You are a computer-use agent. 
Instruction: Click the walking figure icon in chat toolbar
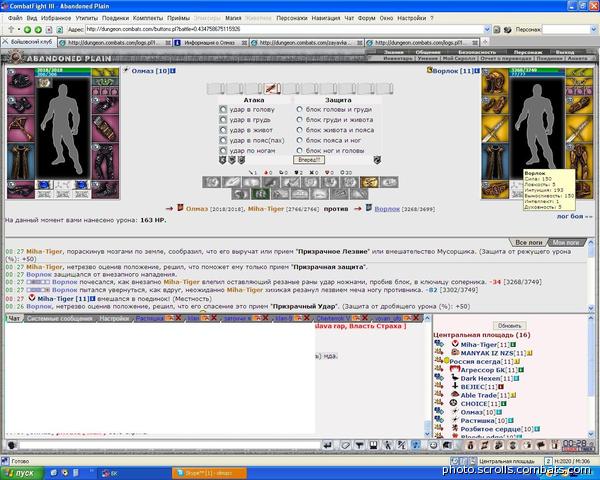click(388, 445)
